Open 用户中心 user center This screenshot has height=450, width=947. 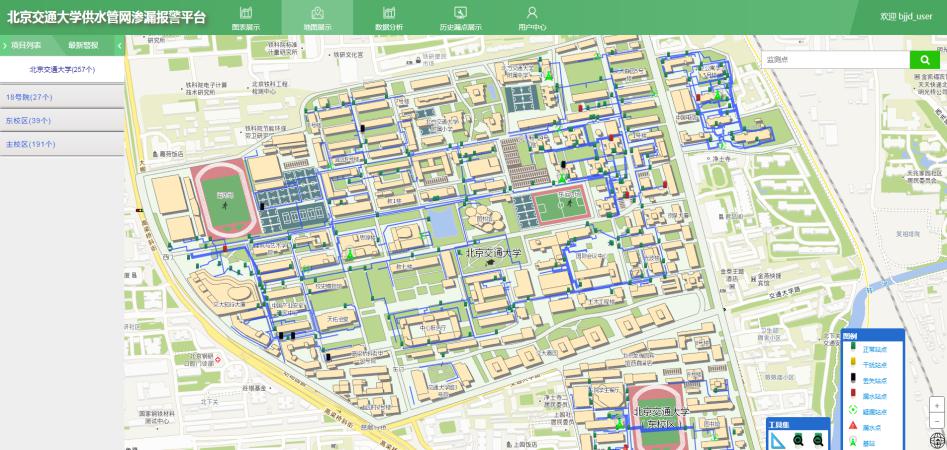tap(532, 18)
